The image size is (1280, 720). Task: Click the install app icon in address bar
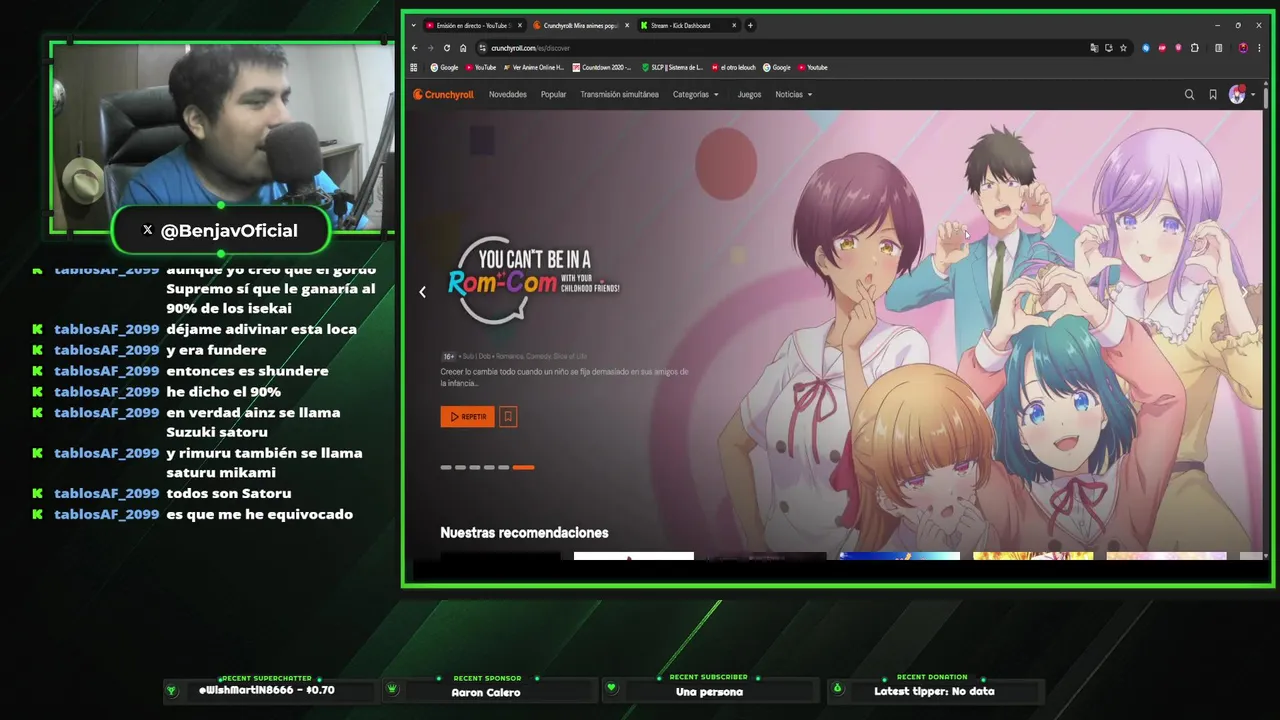[1108, 48]
